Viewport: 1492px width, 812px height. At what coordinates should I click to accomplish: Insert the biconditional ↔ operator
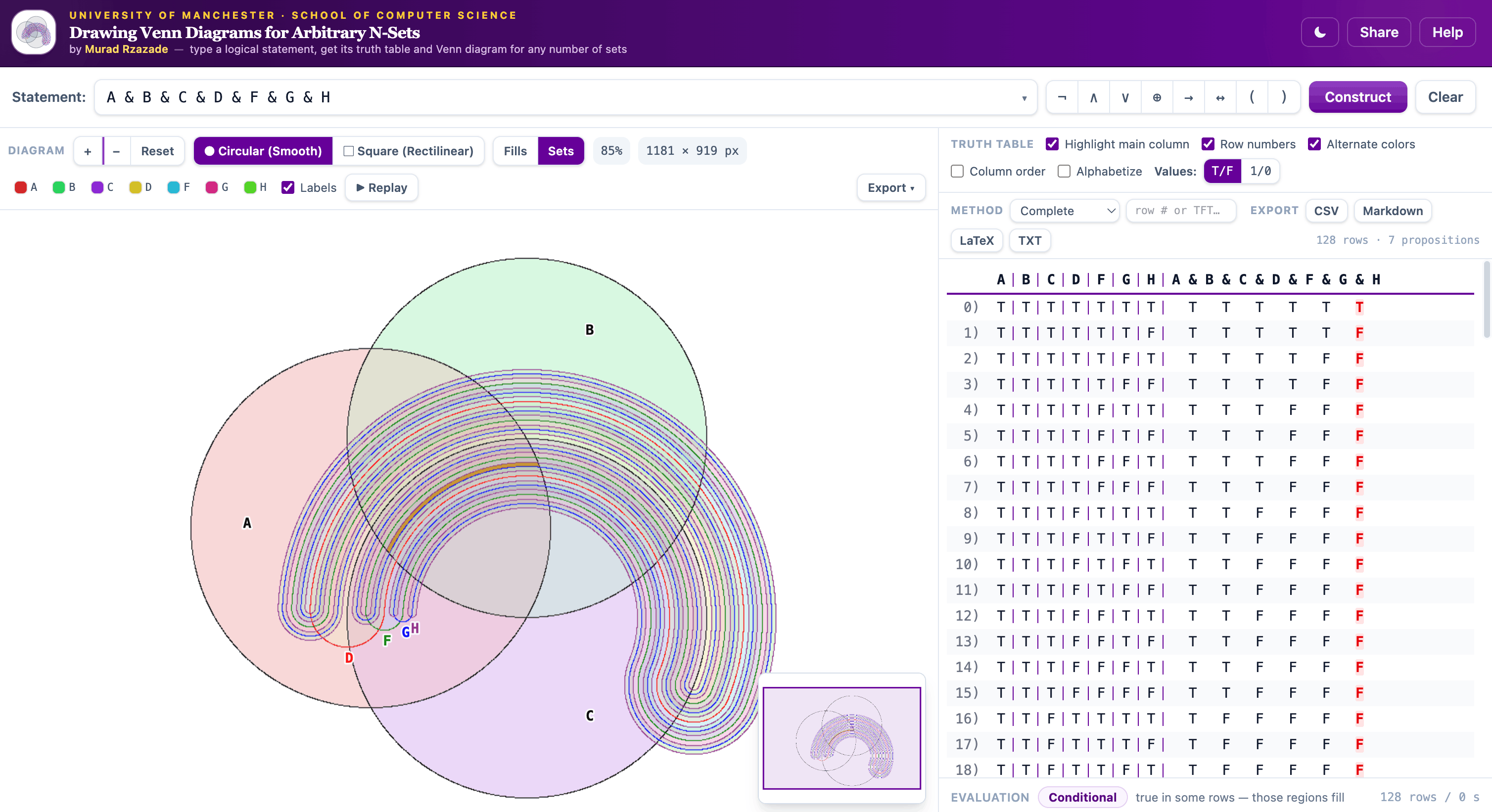[1220, 97]
